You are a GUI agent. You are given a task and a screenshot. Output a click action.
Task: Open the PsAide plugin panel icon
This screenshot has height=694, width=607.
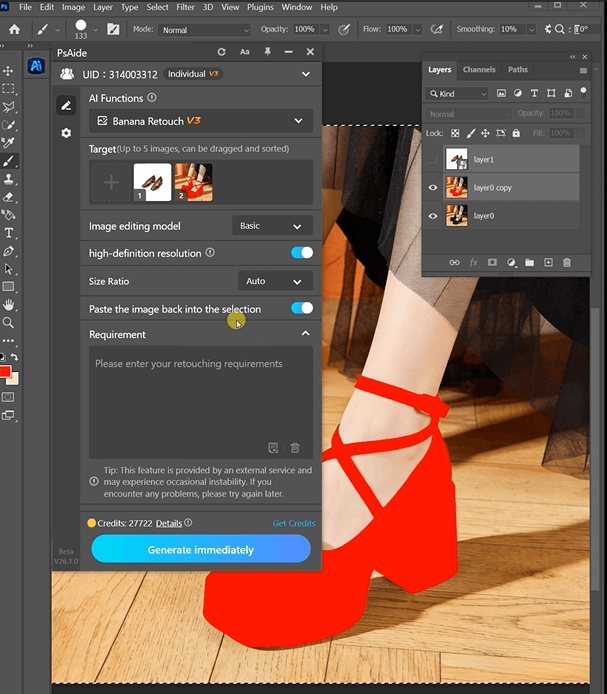35,66
